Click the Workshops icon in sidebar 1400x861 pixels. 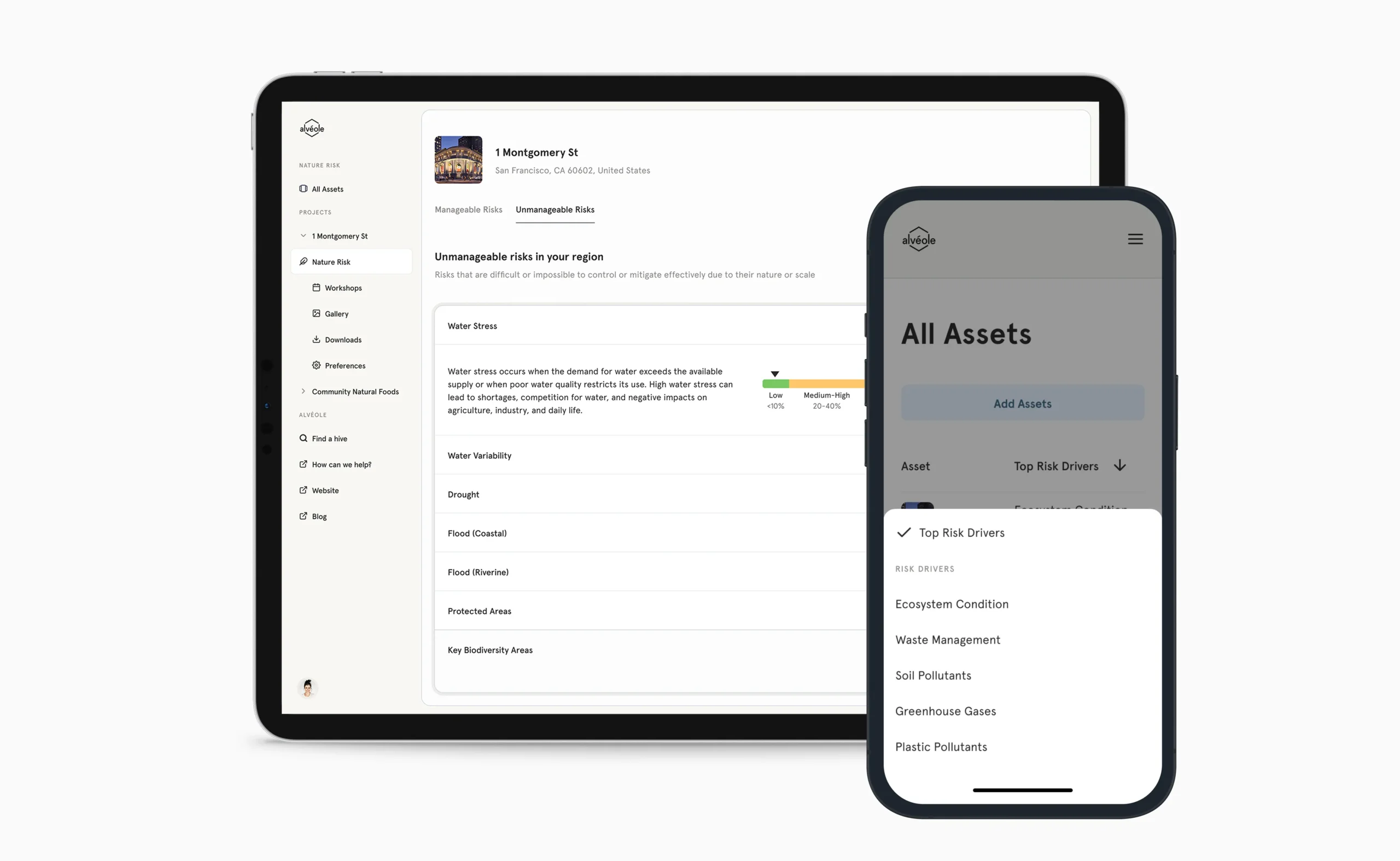317,288
